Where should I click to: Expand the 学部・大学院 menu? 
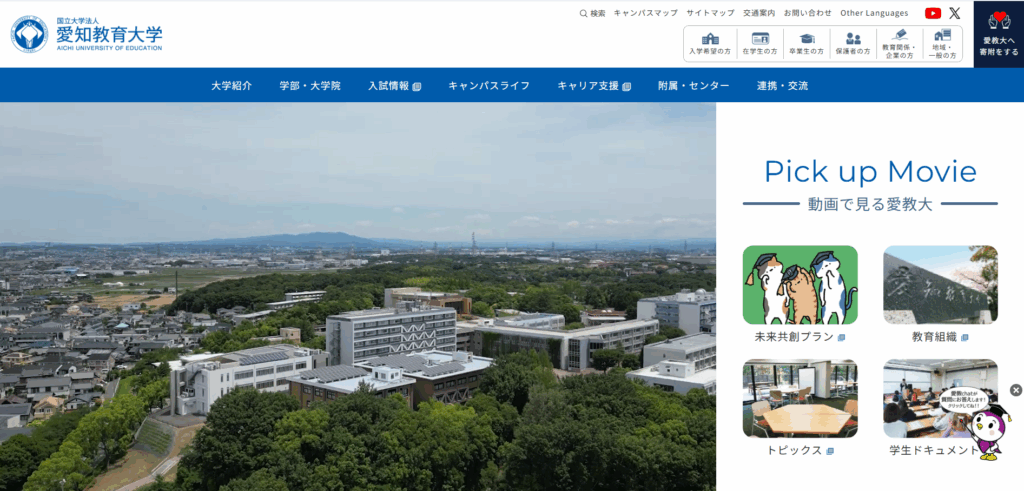[310, 86]
